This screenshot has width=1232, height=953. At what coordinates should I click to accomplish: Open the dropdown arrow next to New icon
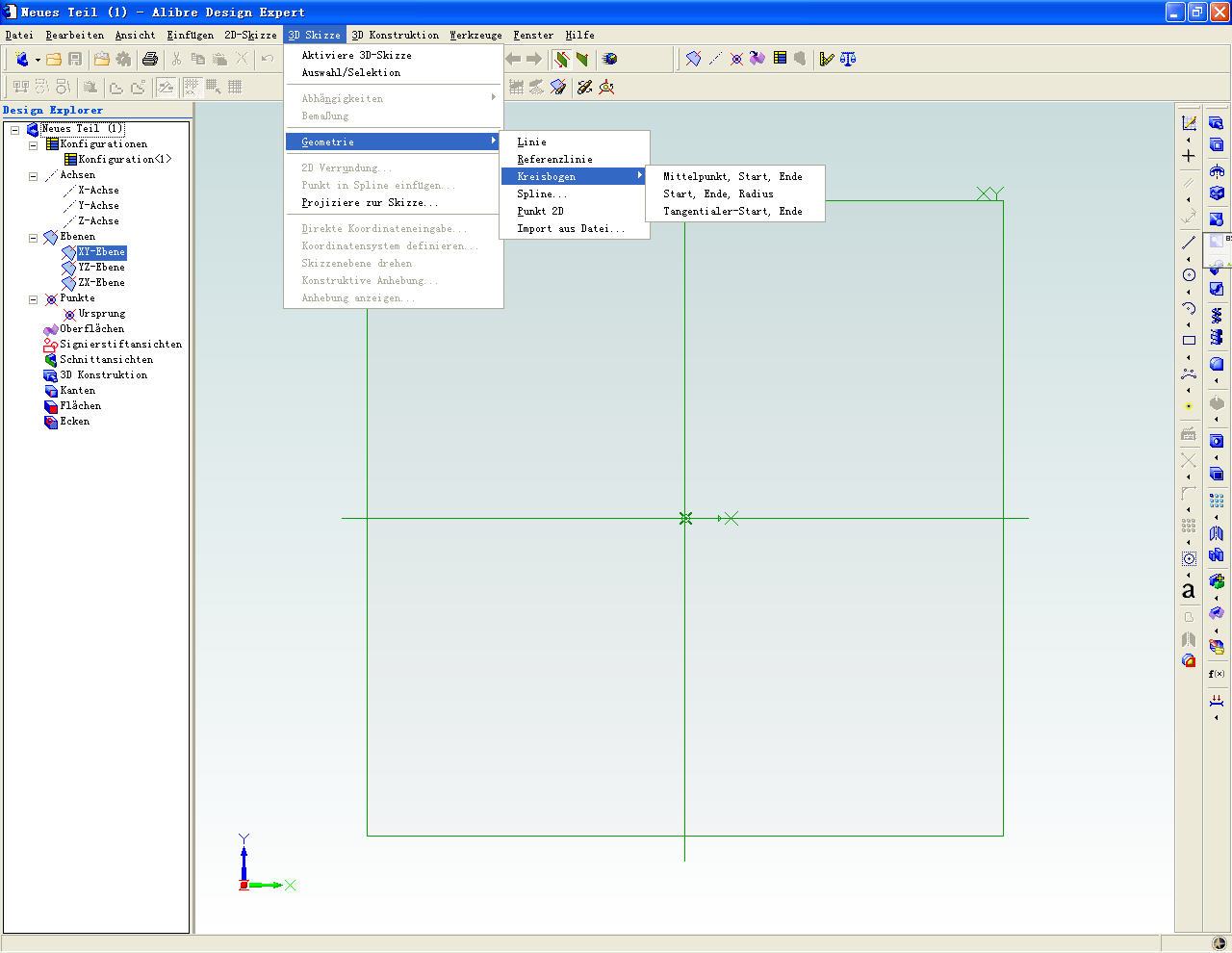coord(38,60)
